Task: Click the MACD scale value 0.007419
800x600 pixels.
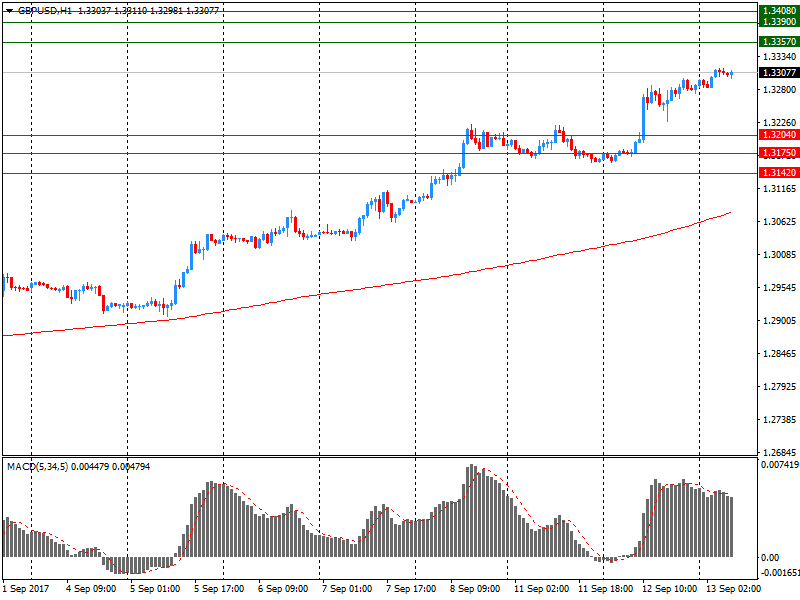Action: click(780, 465)
